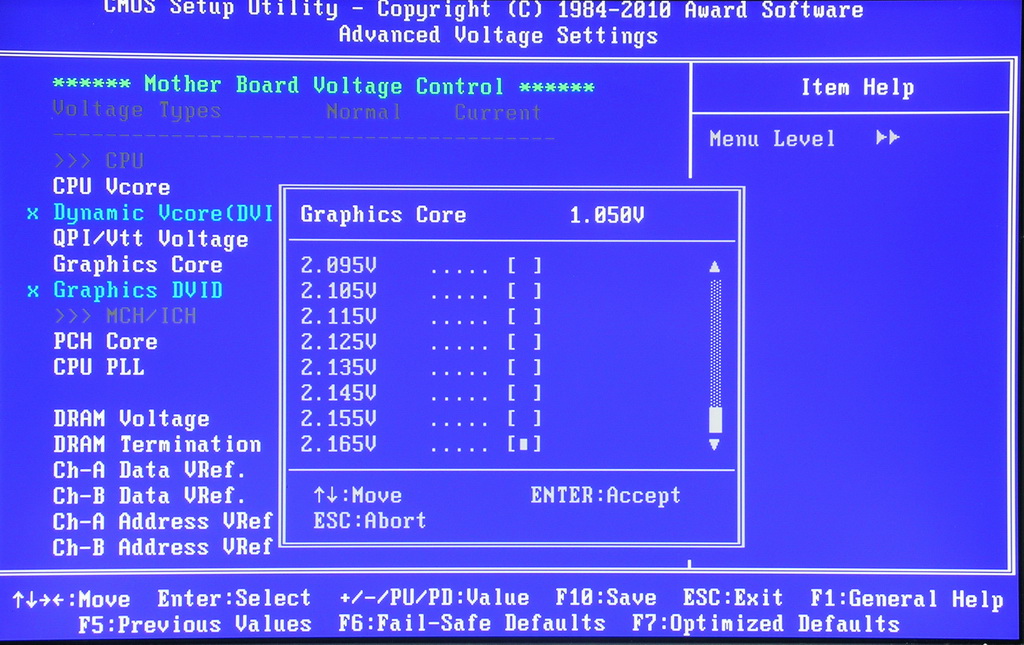The width and height of the screenshot is (1024, 645).
Task: Click the Menu Level label
Action: tap(772, 138)
